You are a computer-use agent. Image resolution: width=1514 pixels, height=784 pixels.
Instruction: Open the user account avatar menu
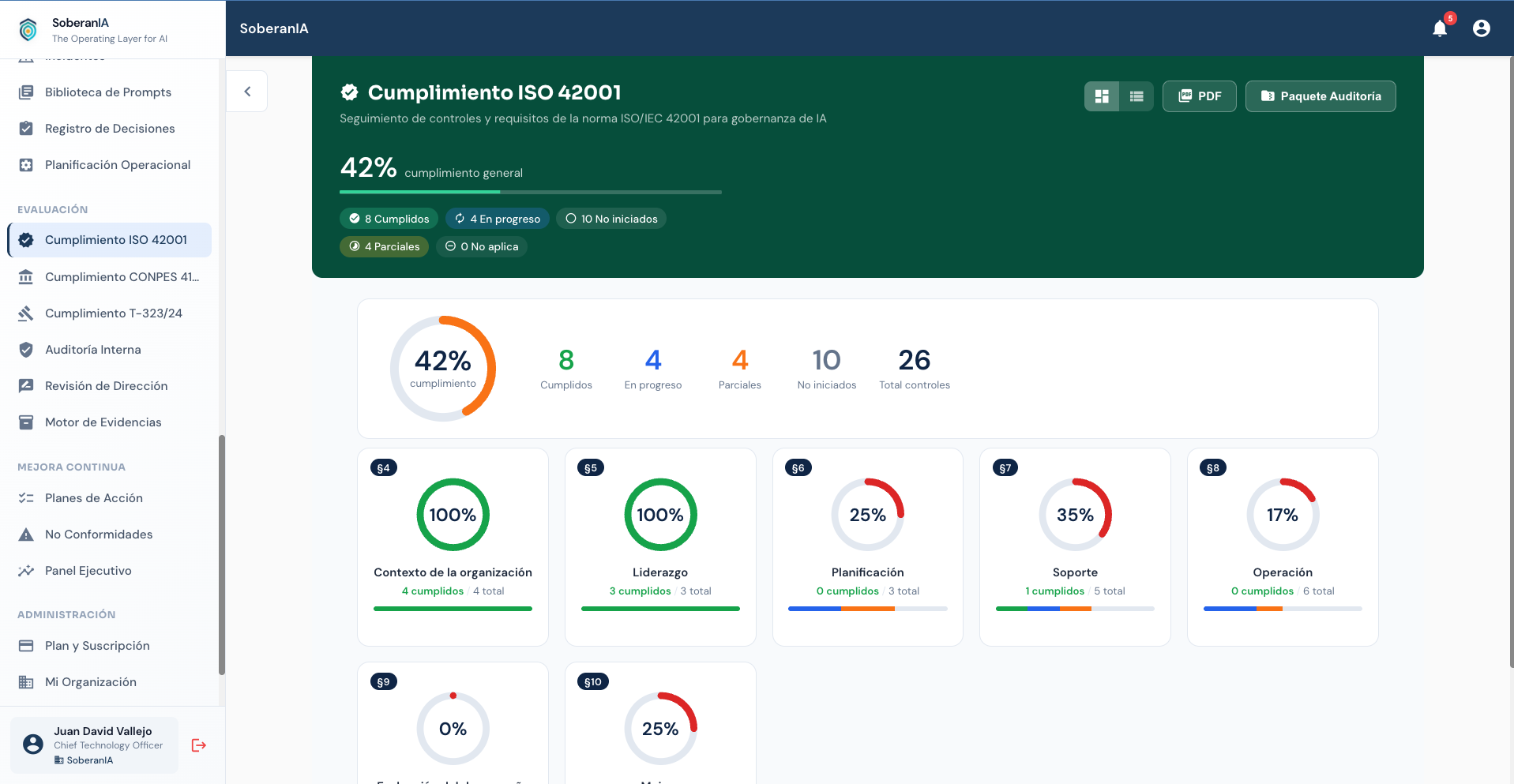pyautogui.click(x=1482, y=28)
